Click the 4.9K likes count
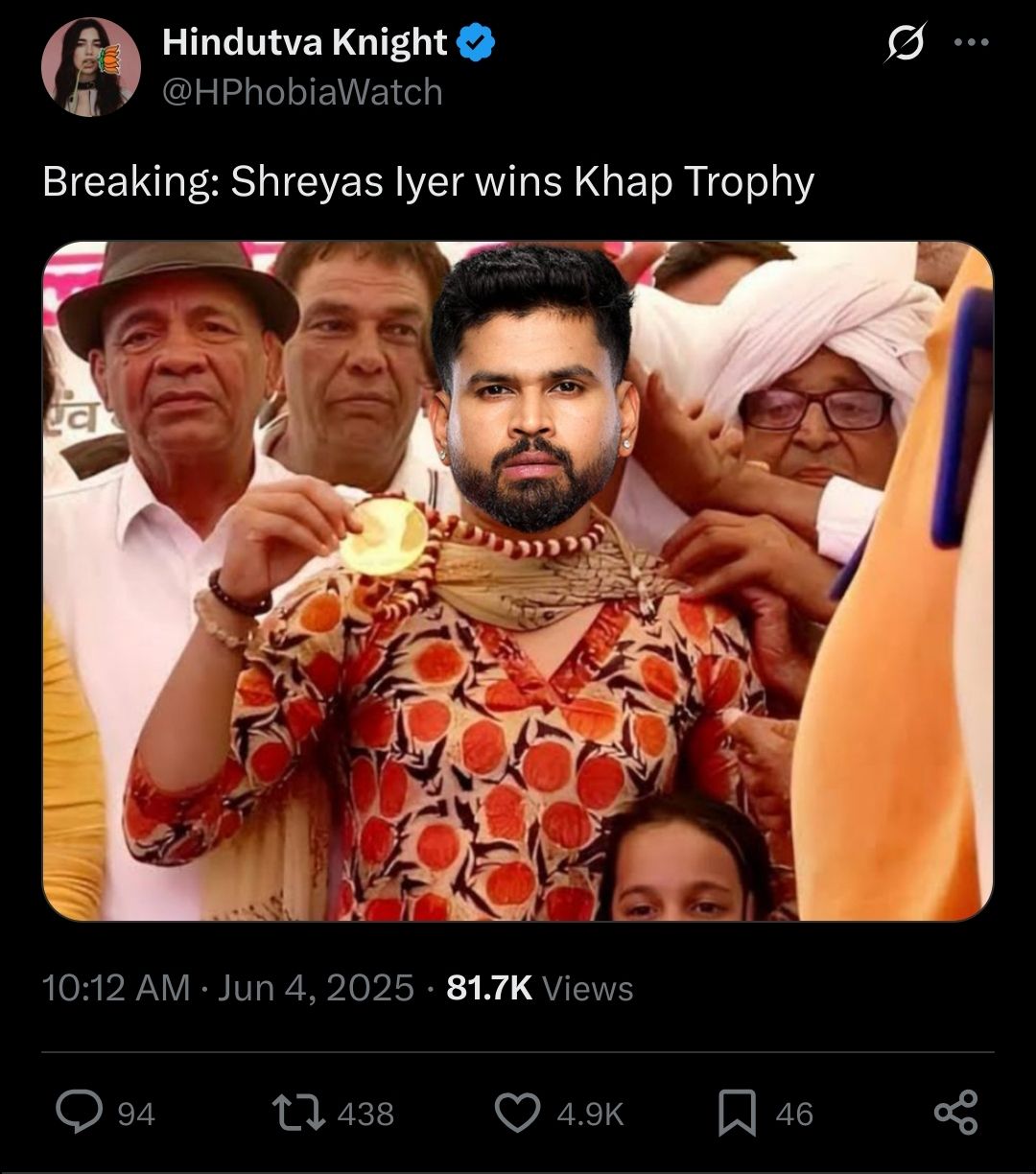This screenshot has height=1174, width=1036. 590,1114
